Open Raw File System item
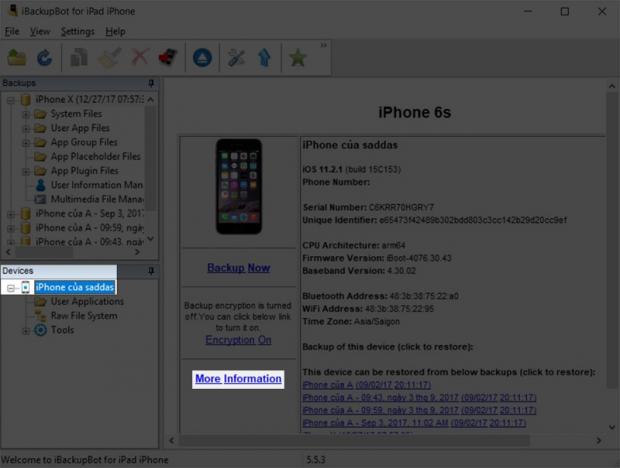The height and width of the screenshot is (468, 620). click(84, 316)
